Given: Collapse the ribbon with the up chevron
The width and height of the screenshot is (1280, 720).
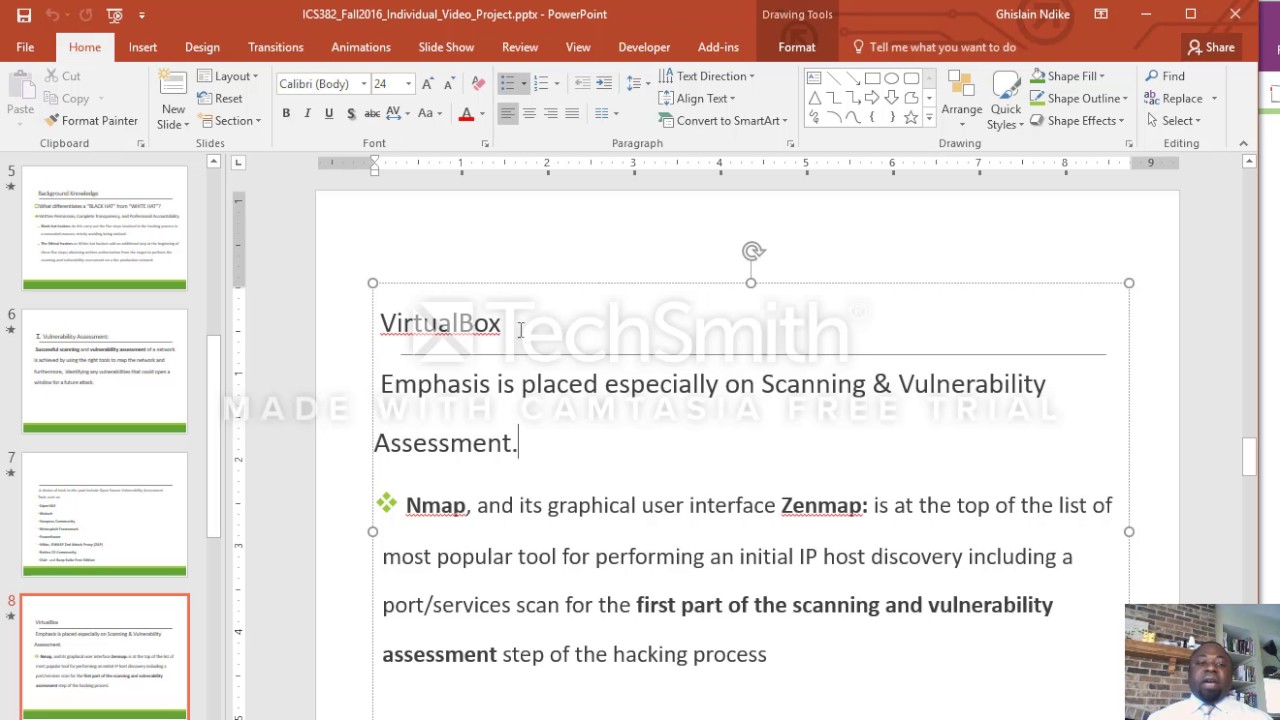Looking at the screenshot, I should [1243, 144].
